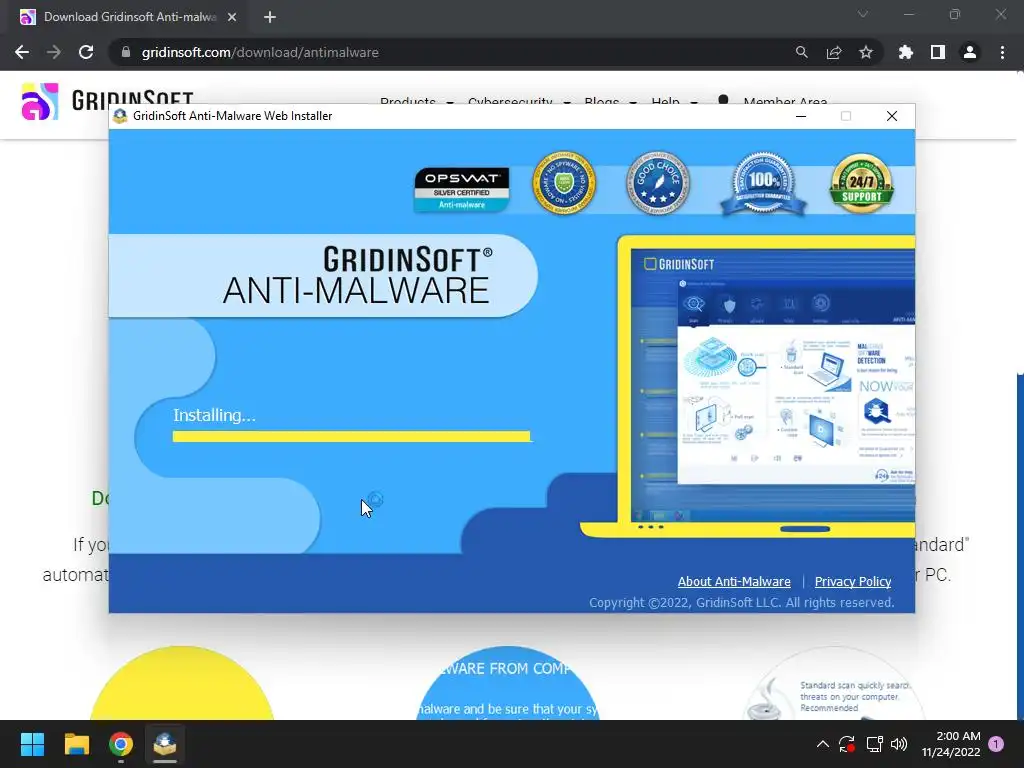
Task: Reload the GridinSoft download page
Action: click(x=86, y=52)
